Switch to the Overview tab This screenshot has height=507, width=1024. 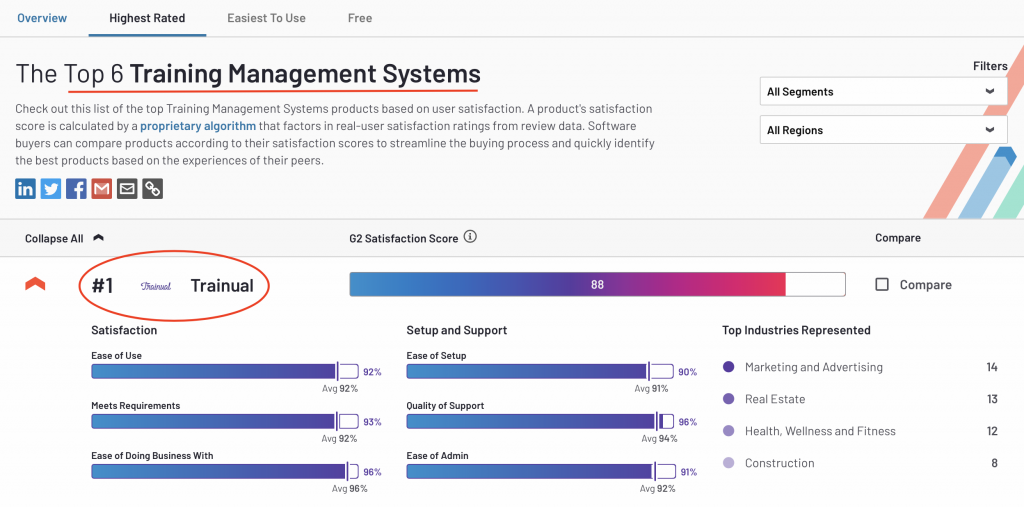pos(42,18)
